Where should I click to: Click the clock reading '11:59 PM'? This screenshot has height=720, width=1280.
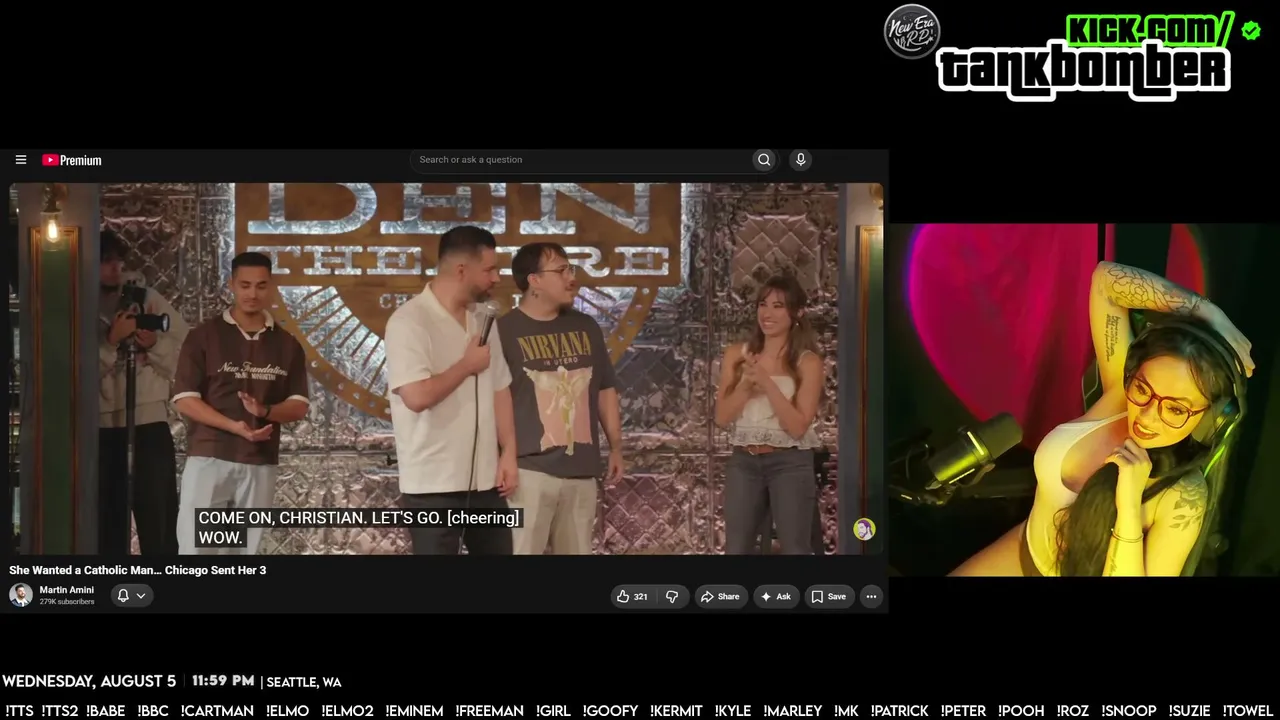223,681
